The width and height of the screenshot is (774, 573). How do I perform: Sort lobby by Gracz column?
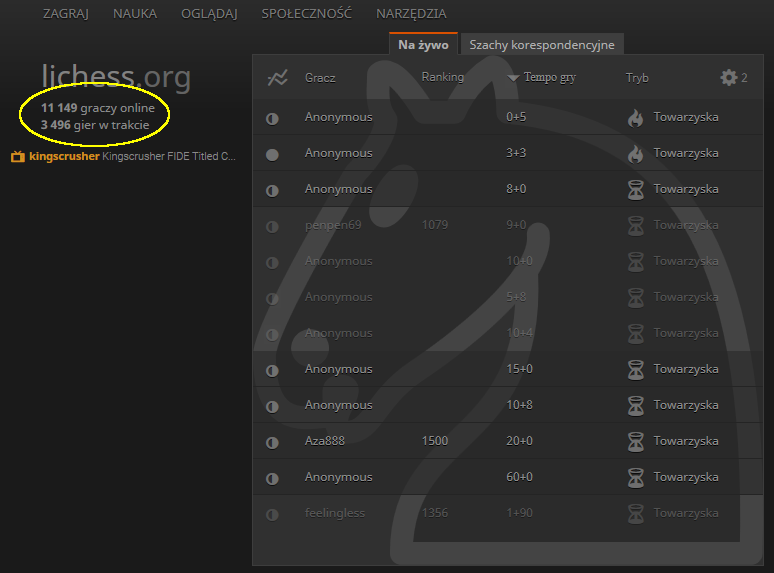tap(320, 77)
